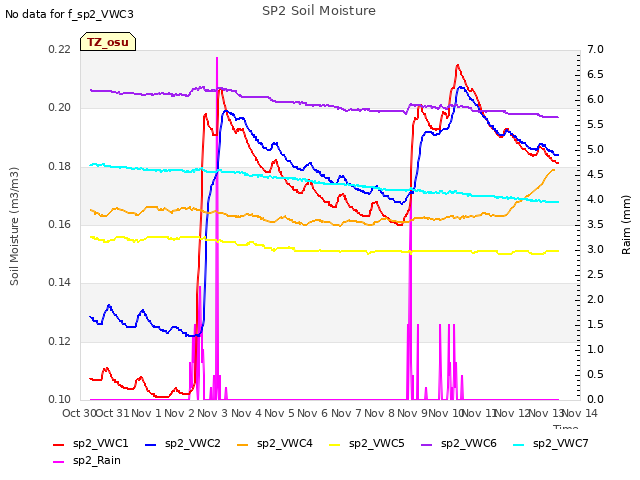This screenshot has width=640, height=480.
Task: Click the Nov 6 x-axis tick label
Action: click(312, 413)
